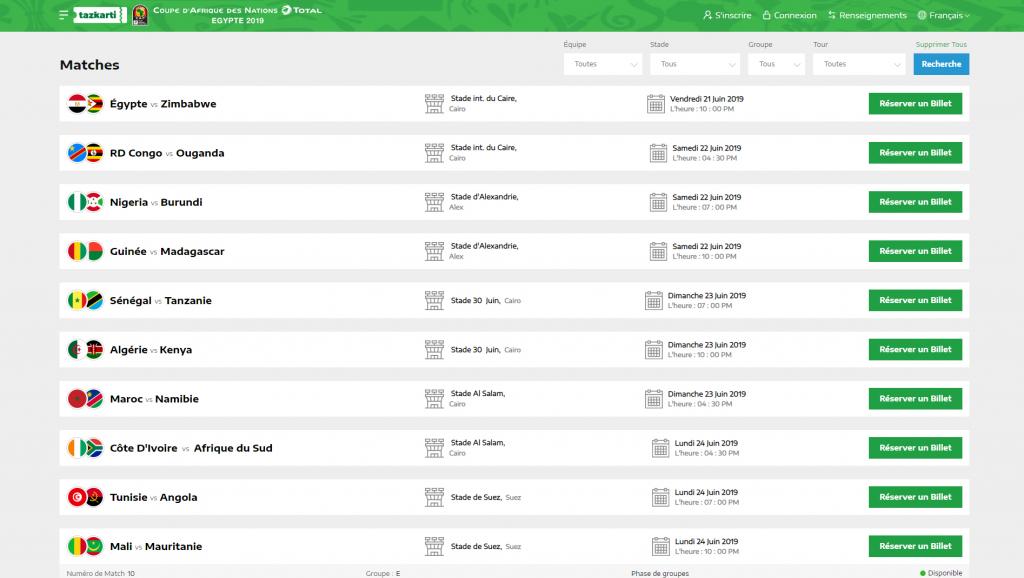The image size is (1024, 578).
Task: Reserve a ticket for Algérie vs Kenya
Action: pyautogui.click(x=915, y=349)
